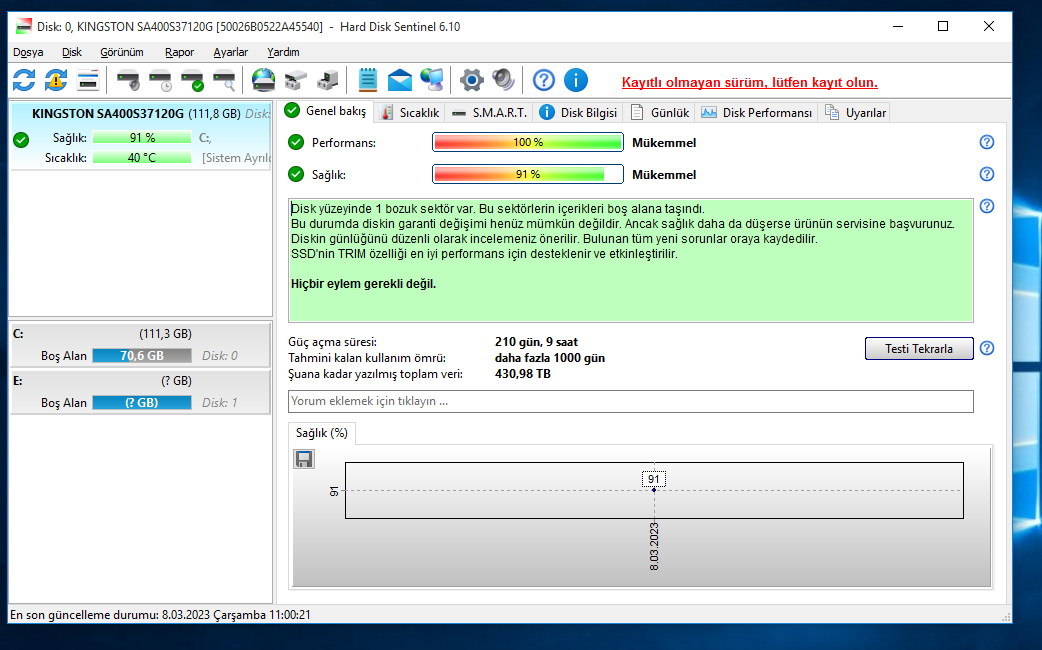Click the blue refresh arrows toolbar icon
The image size is (1042, 650).
tap(24, 80)
